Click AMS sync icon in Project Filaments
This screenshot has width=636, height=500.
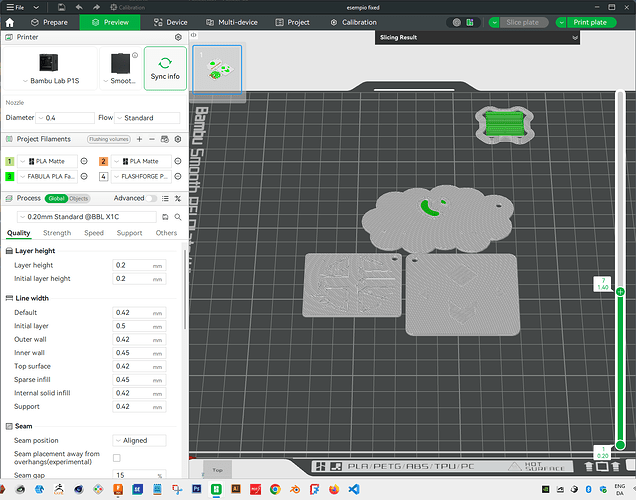point(165,139)
